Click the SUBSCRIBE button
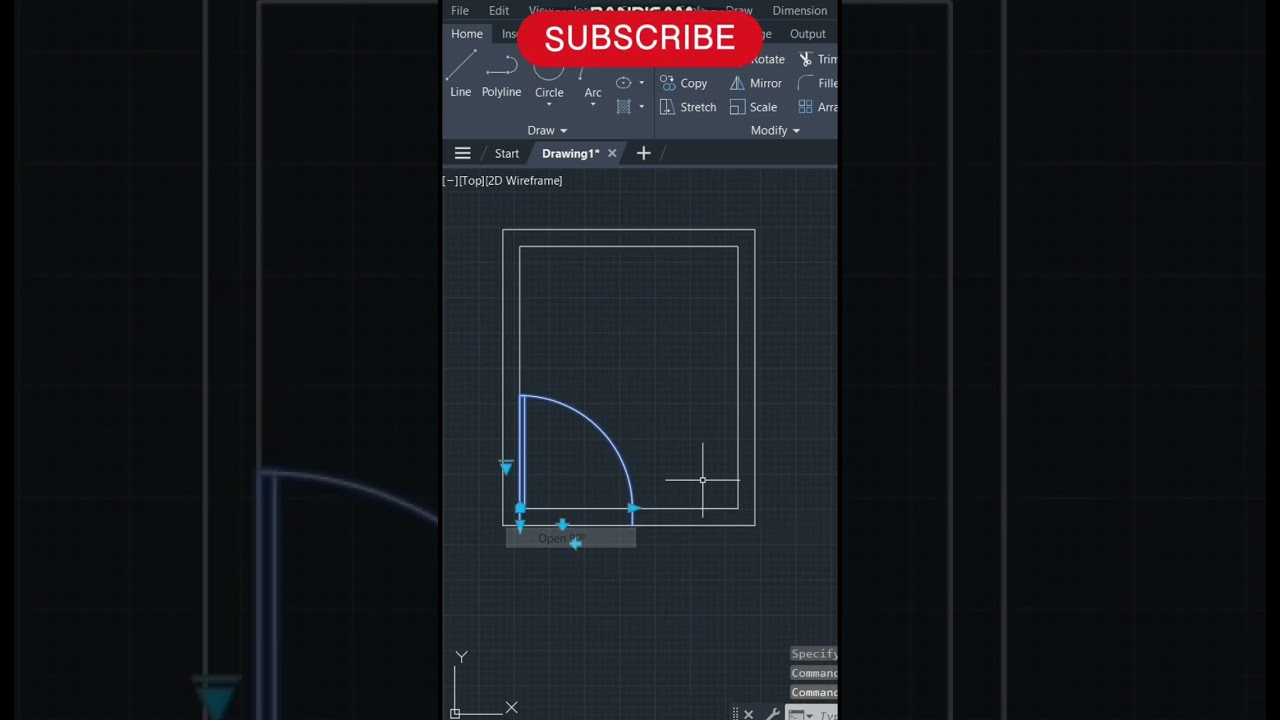This screenshot has height=720, width=1280. pyautogui.click(x=640, y=38)
